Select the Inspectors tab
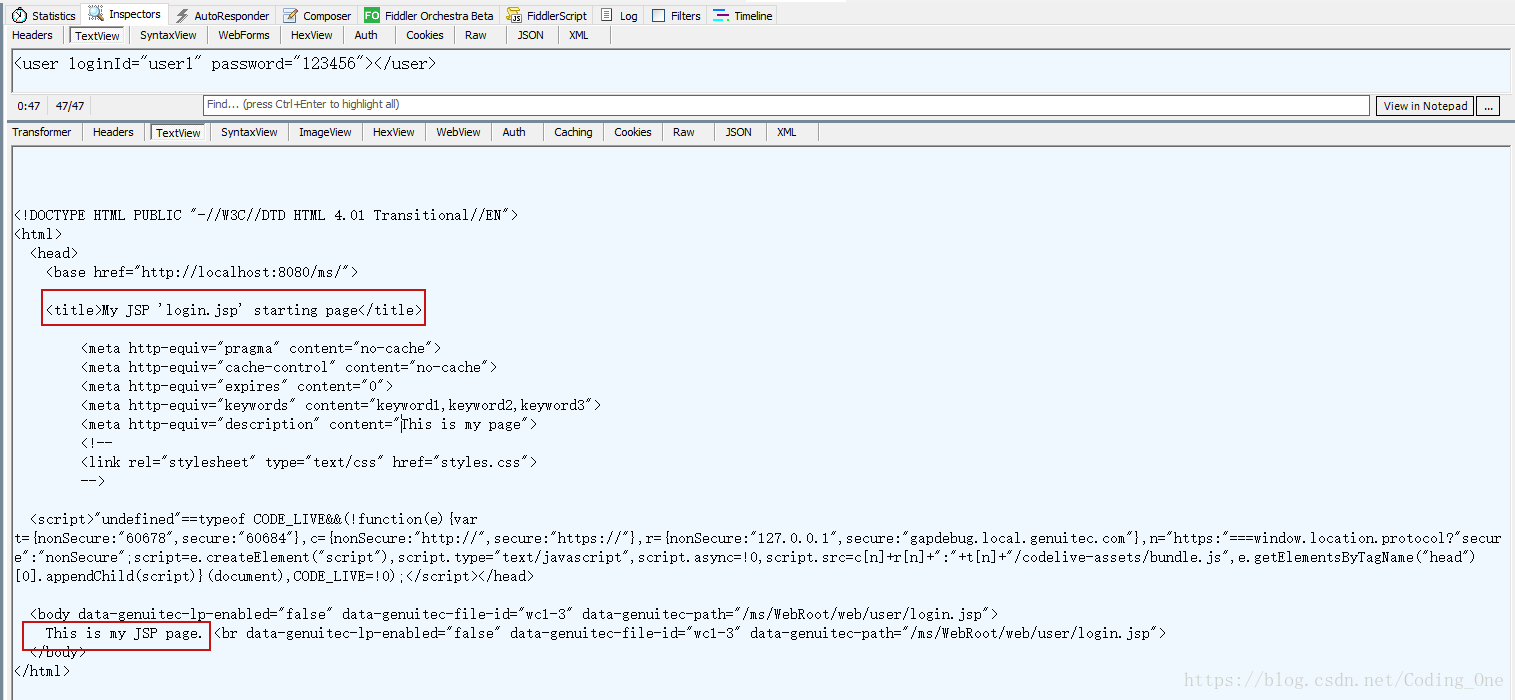Screen dimensions: 1515x700 click(125, 15)
